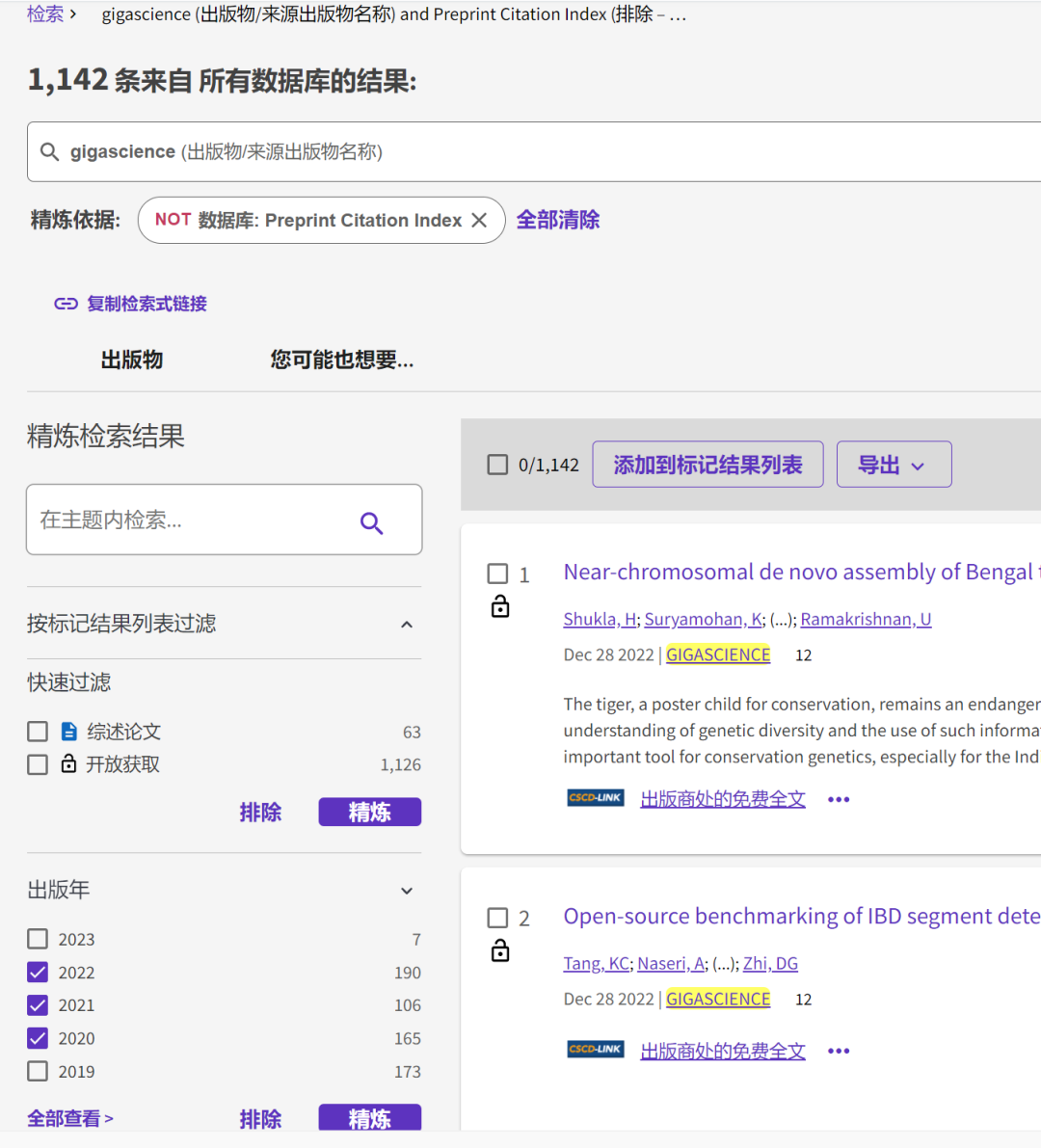Collapse the 出版年 section chevron
This screenshot has width=1041, height=1148.
[x=406, y=891]
